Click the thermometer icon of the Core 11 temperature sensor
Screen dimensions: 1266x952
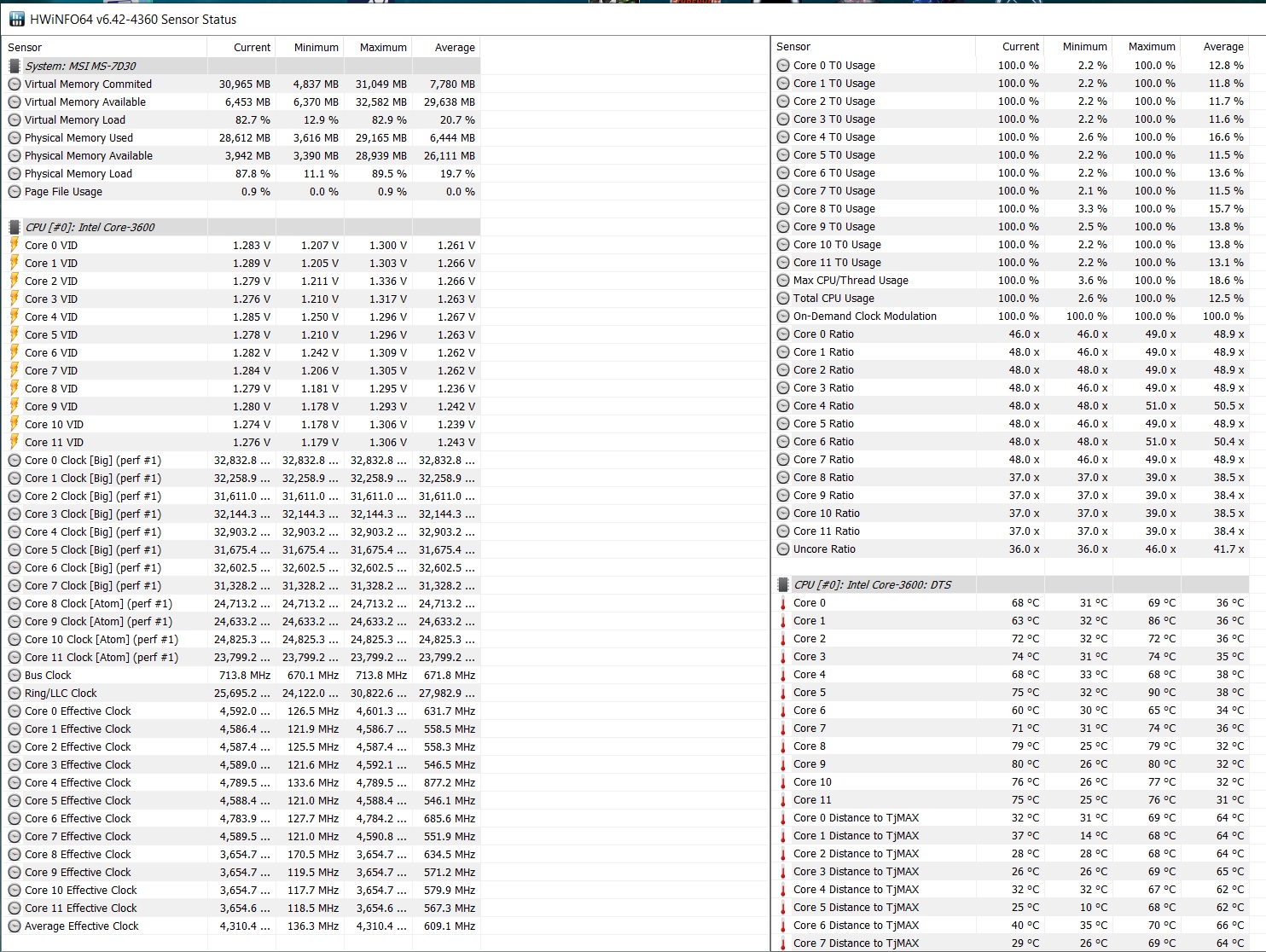coord(783,800)
